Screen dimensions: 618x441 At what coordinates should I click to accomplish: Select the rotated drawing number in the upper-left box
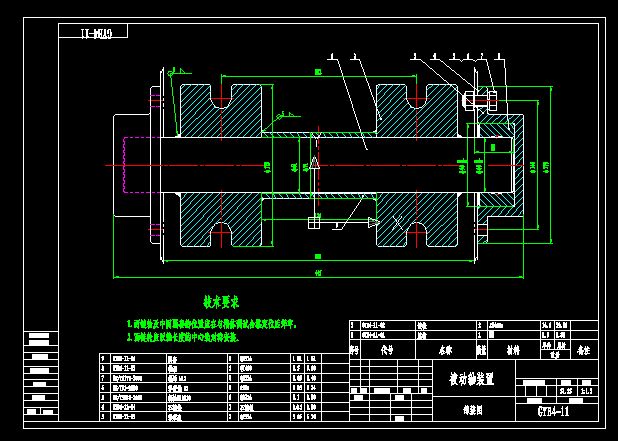97,34
